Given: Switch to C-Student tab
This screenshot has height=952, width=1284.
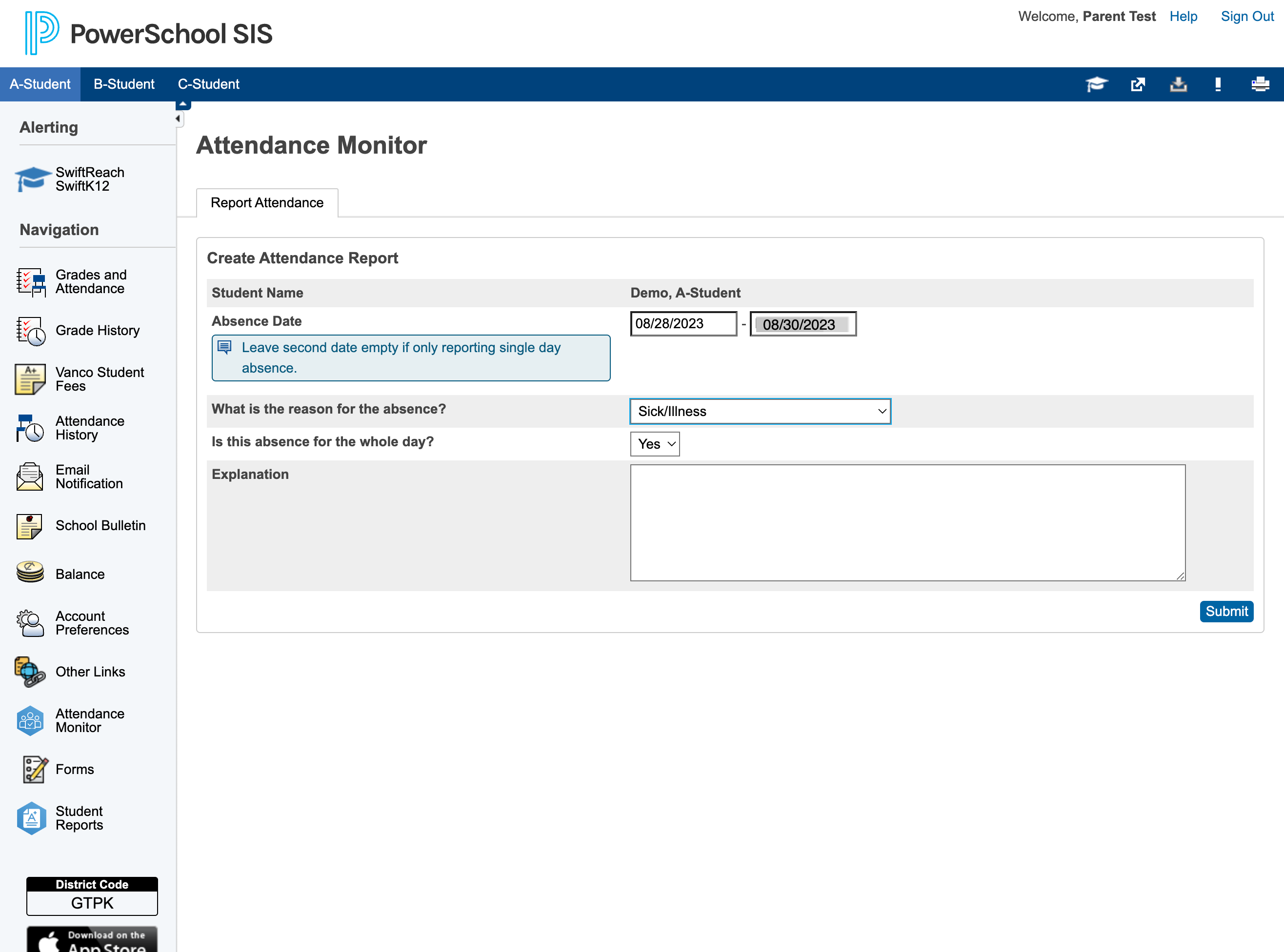Looking at the screenshot, I should (x=208, y=84).
